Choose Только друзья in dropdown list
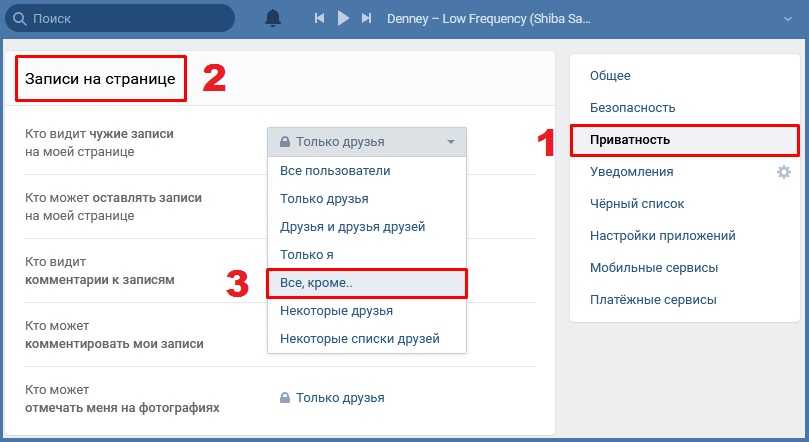809x442 pixels. pyautogui.click(x=367, y=199)
